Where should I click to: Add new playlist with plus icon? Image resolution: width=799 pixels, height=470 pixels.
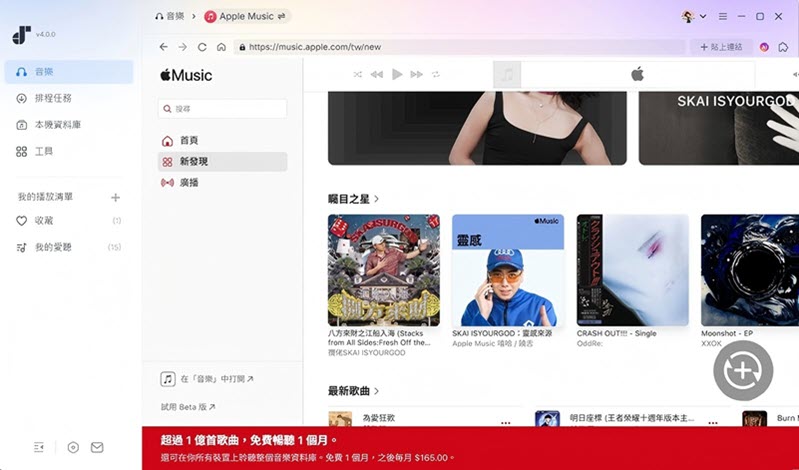116,197
